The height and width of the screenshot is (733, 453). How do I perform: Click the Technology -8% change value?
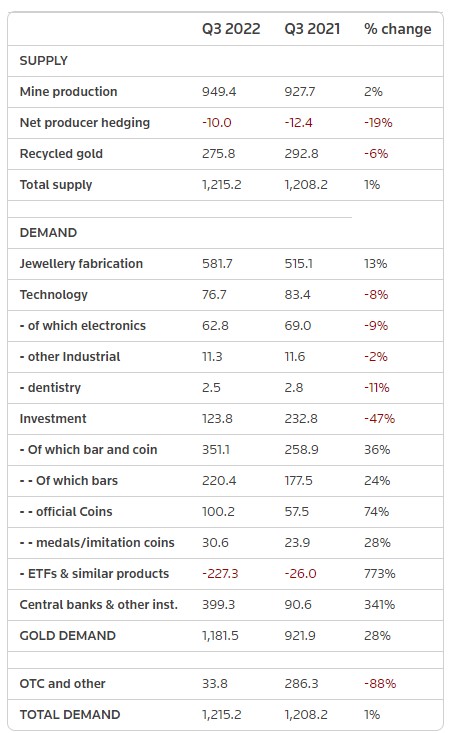pyautogui.click(x=376, y=295)
